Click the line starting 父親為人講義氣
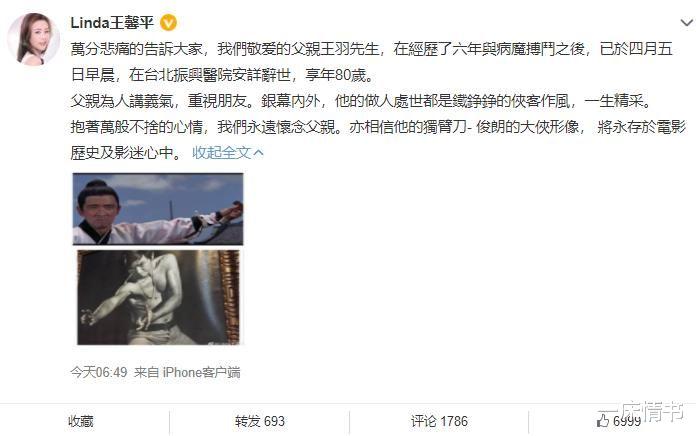The image size is (696, 436). [362, 101]
